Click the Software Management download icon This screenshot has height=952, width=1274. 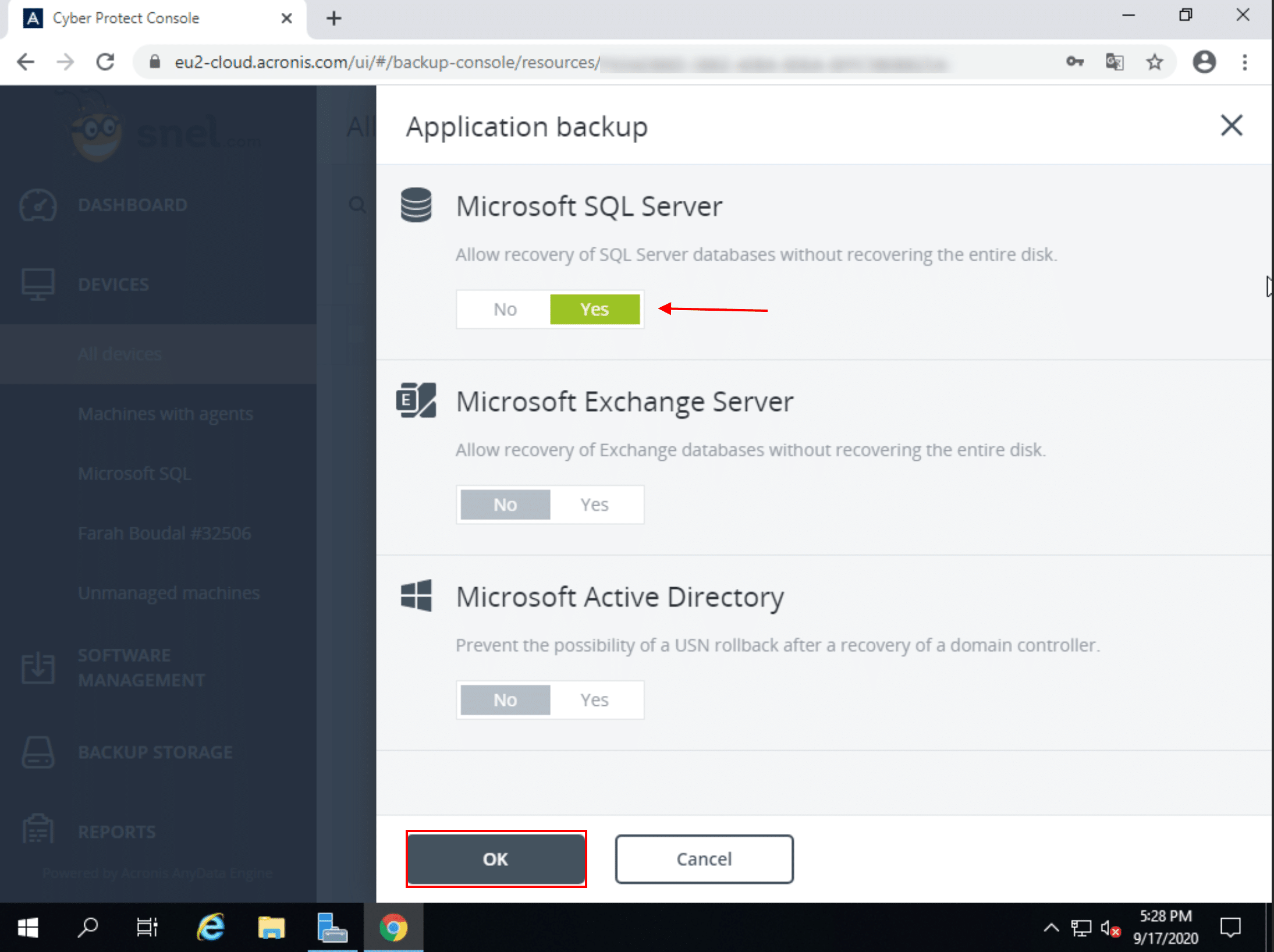click(38, 667)
